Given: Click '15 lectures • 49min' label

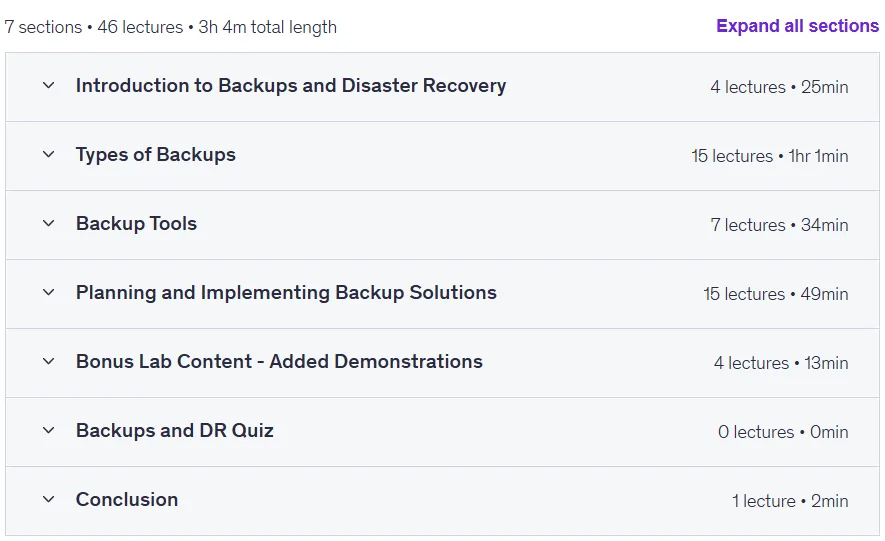Looking at the screenshot, I should (x=776, y=294).
